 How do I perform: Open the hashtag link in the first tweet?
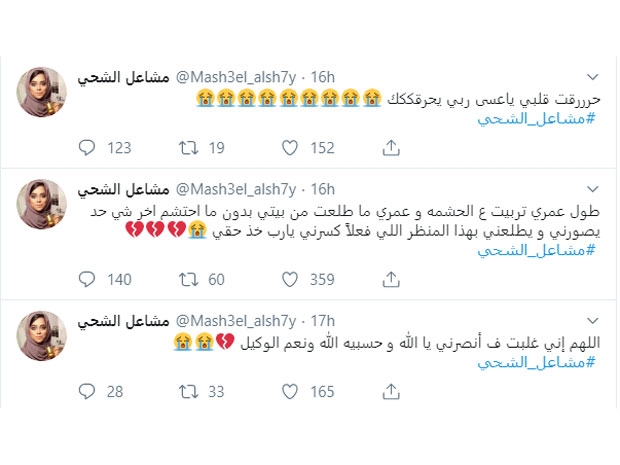coord(536,119)
